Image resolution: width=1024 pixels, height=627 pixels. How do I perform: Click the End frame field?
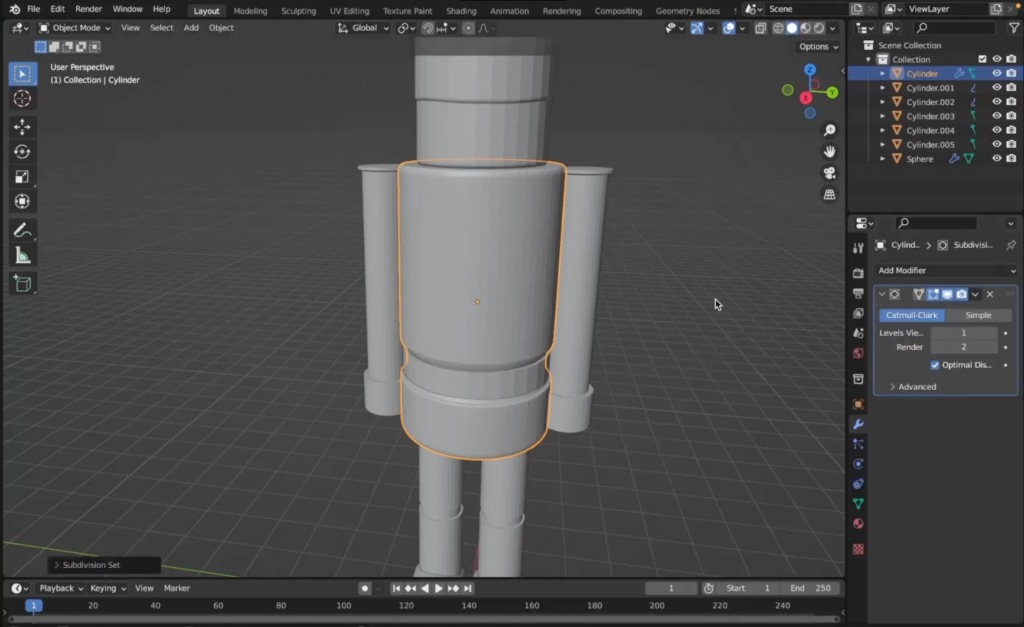point(810,588)
